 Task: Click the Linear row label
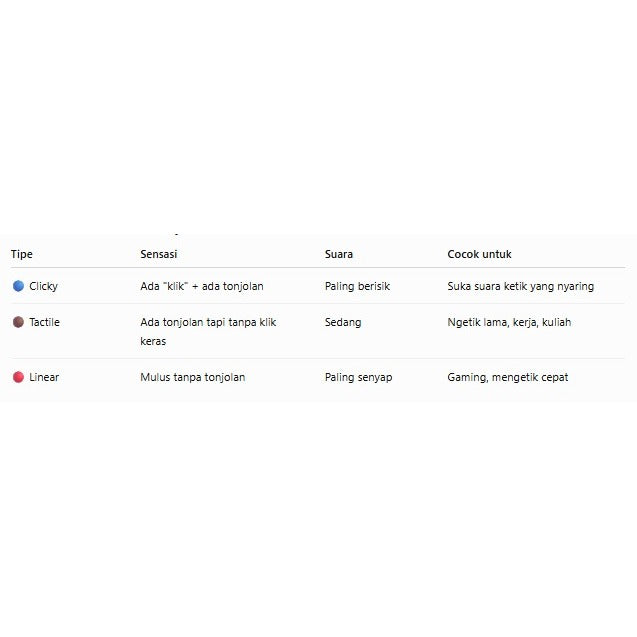(44, 377)
